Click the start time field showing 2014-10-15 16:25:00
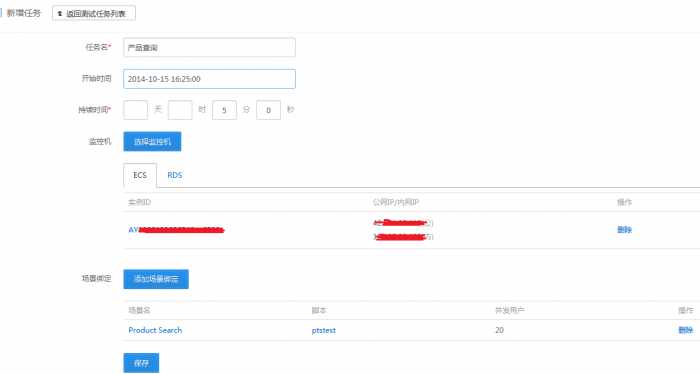This screenshot has width=700, height=374. 209,79
